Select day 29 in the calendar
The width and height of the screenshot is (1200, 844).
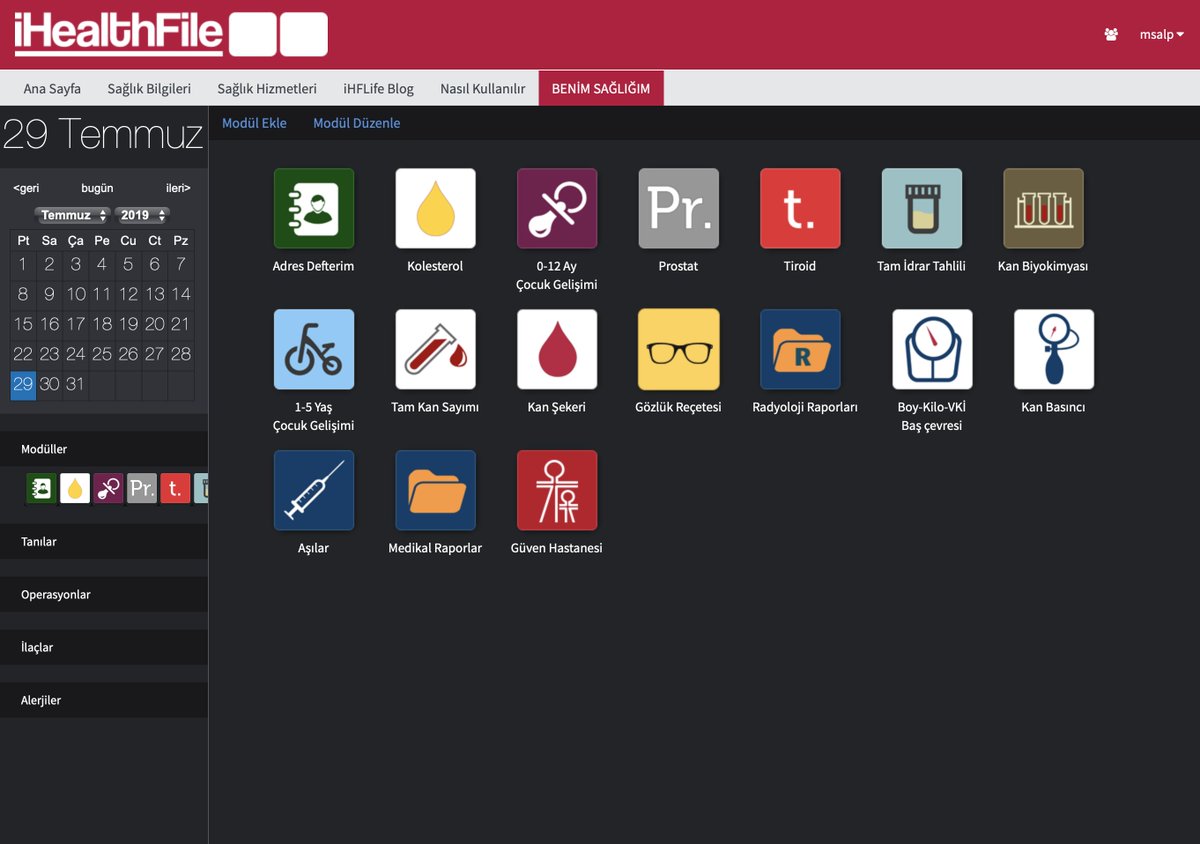click(23, 384)
